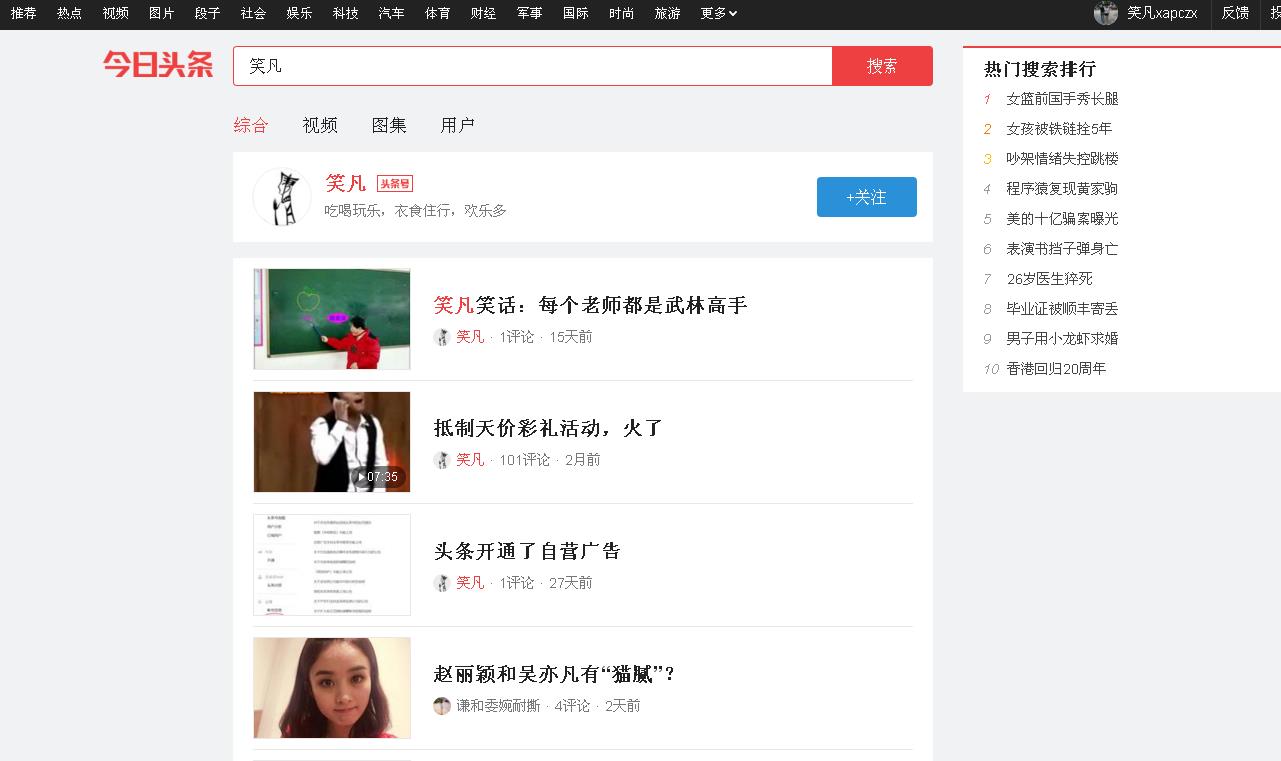Open hot search 吵架情绪失控跳楼

click(x=1062, y=159)
